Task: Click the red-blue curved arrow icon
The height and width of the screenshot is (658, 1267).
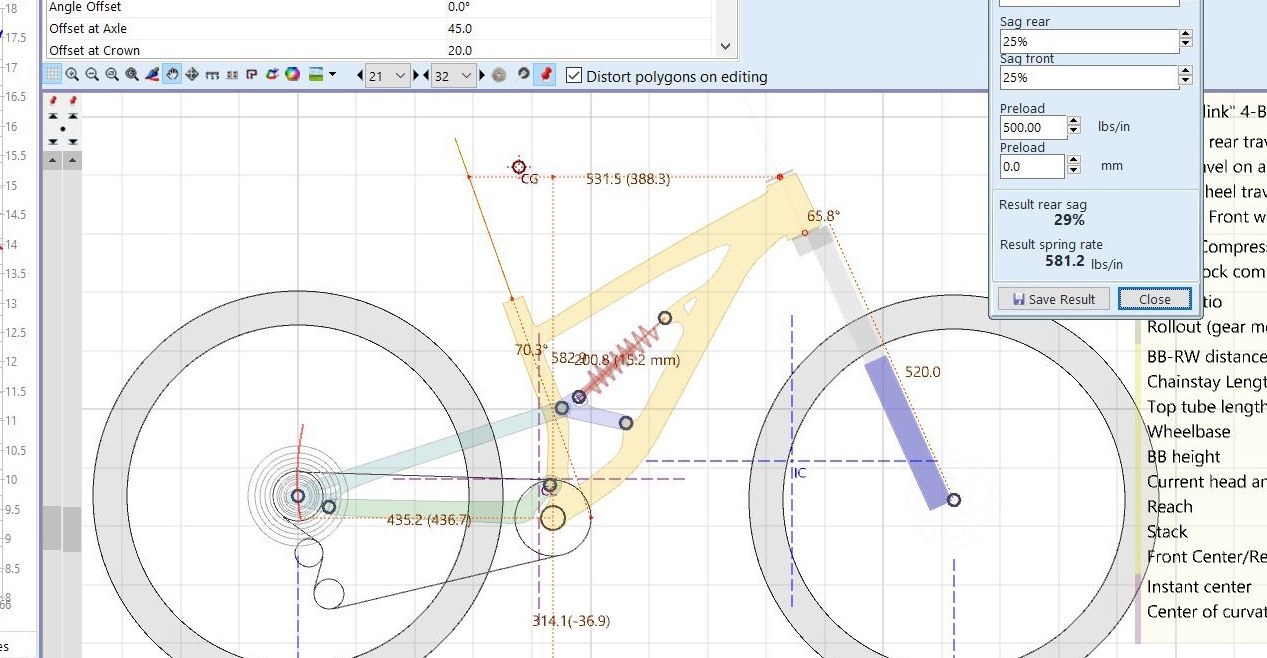Action: 272,75
